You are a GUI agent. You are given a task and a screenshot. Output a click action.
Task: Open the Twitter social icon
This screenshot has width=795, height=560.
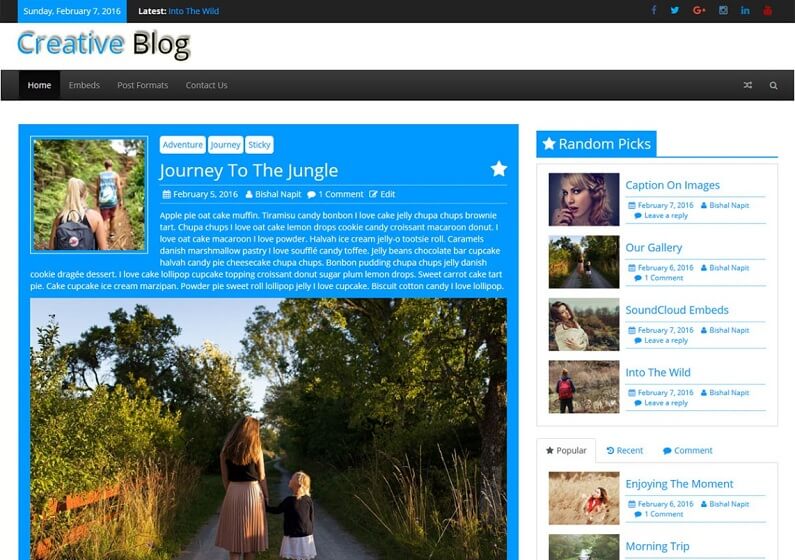[x=675, y=10]
